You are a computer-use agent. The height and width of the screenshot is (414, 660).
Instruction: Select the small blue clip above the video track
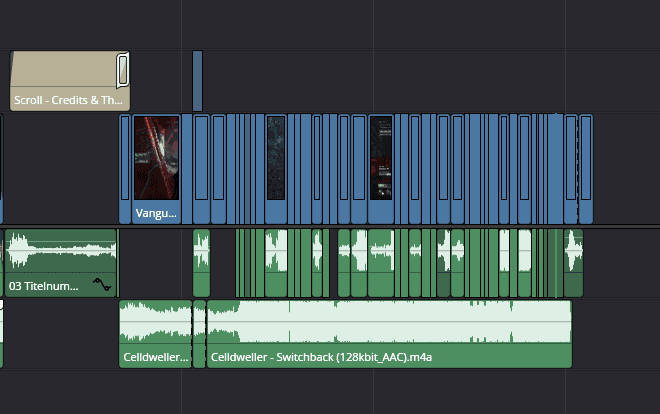197,80
